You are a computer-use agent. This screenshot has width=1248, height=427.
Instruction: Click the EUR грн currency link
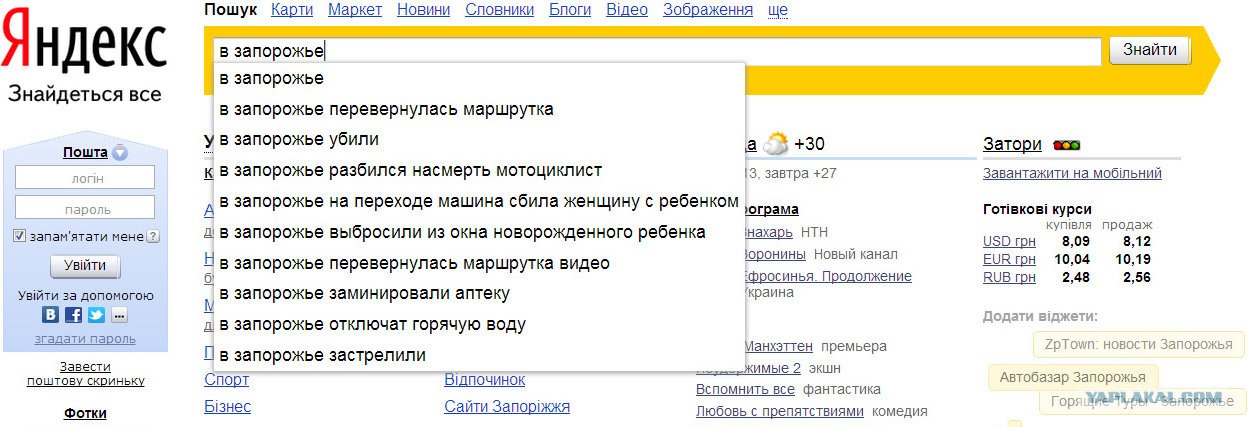(1009, 259)
